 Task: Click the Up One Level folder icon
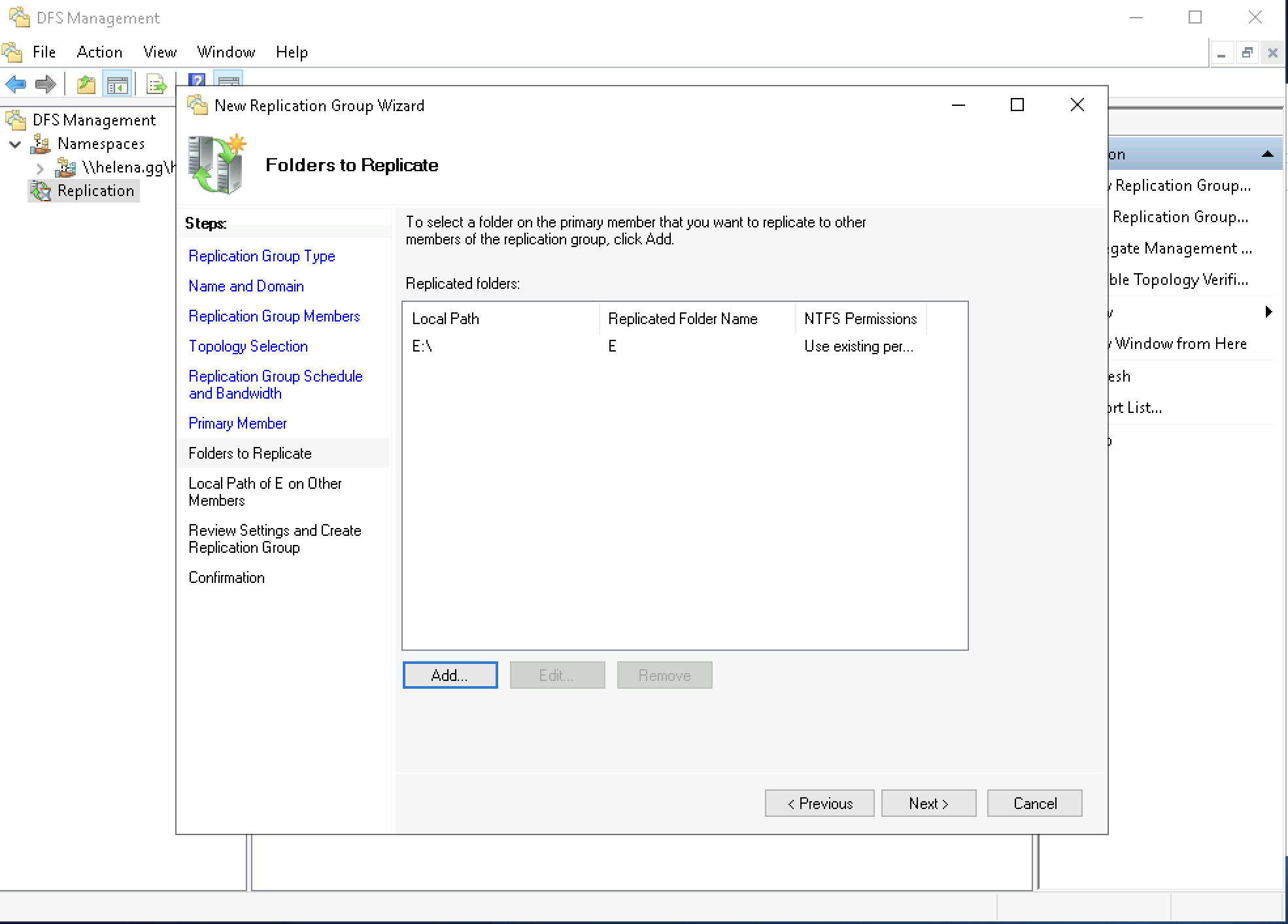[x=86, y=84]
